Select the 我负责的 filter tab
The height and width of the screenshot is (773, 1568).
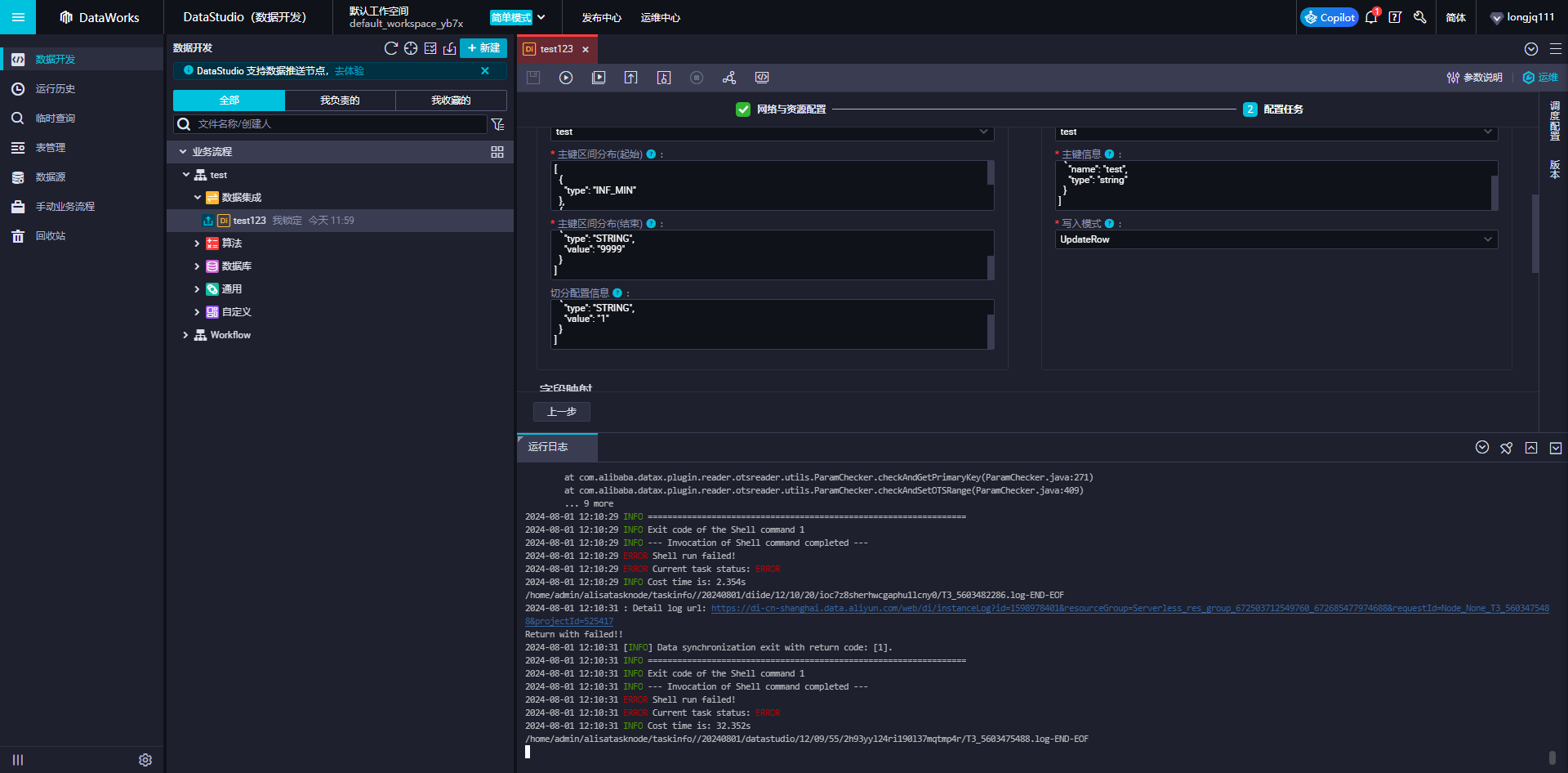(340, 100)
